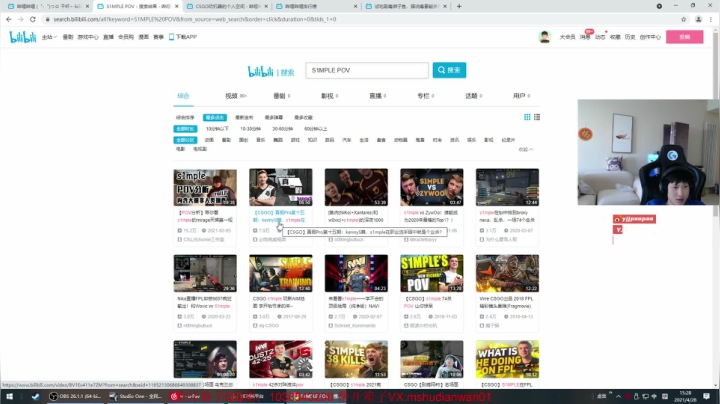The image size is (720, 404).
Task: Open CSGO 真假Pro第十五期 video title link
Action: [279, 216]
